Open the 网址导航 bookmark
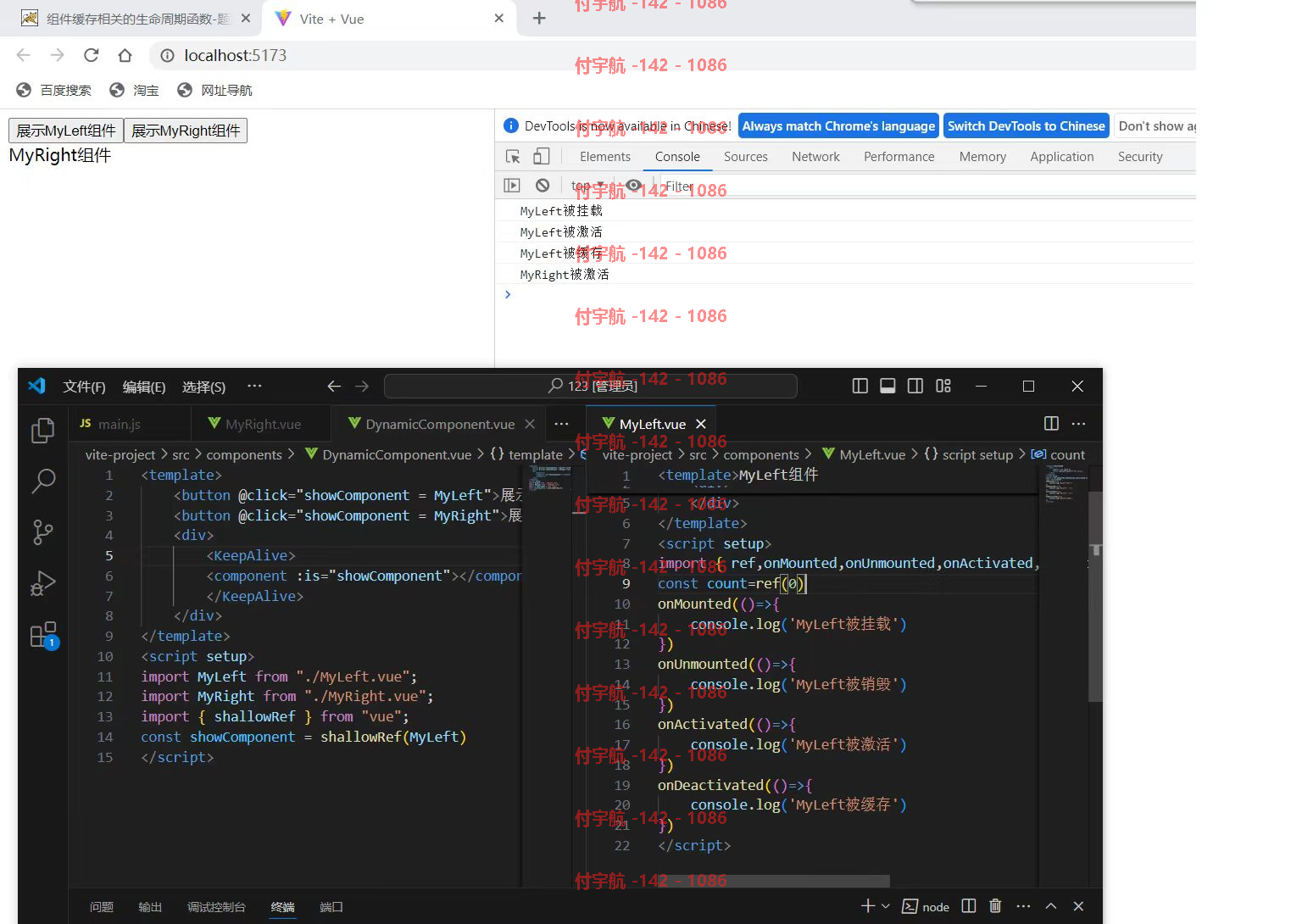Image resolution: width=1302 pixels, height=924 pixels. (x=214, y=90)
